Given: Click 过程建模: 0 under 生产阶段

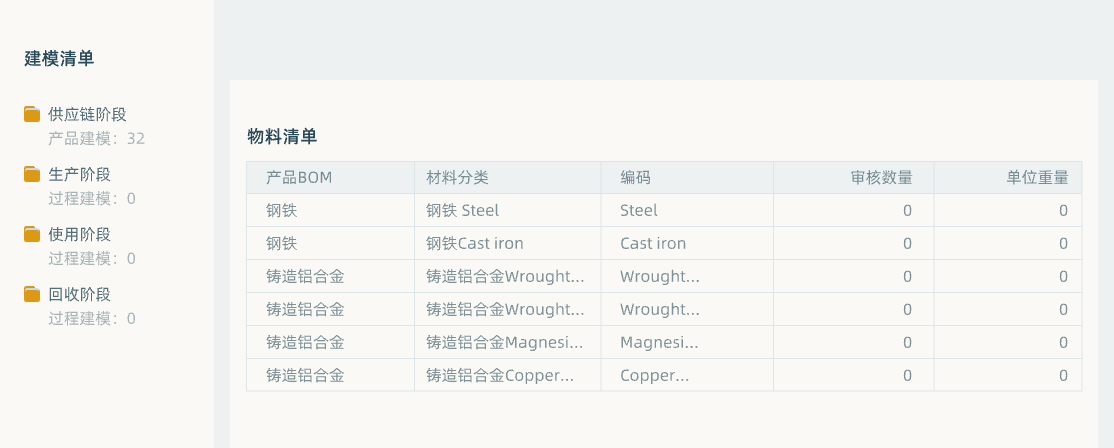Looking at the screenshot, I should coord(92,199).
